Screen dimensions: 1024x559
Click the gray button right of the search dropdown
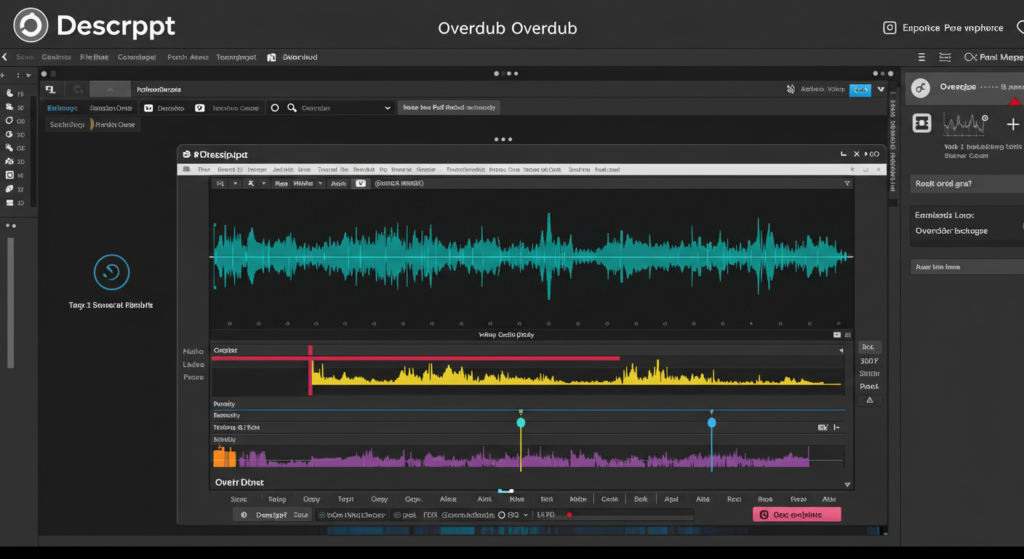(449, 108)
